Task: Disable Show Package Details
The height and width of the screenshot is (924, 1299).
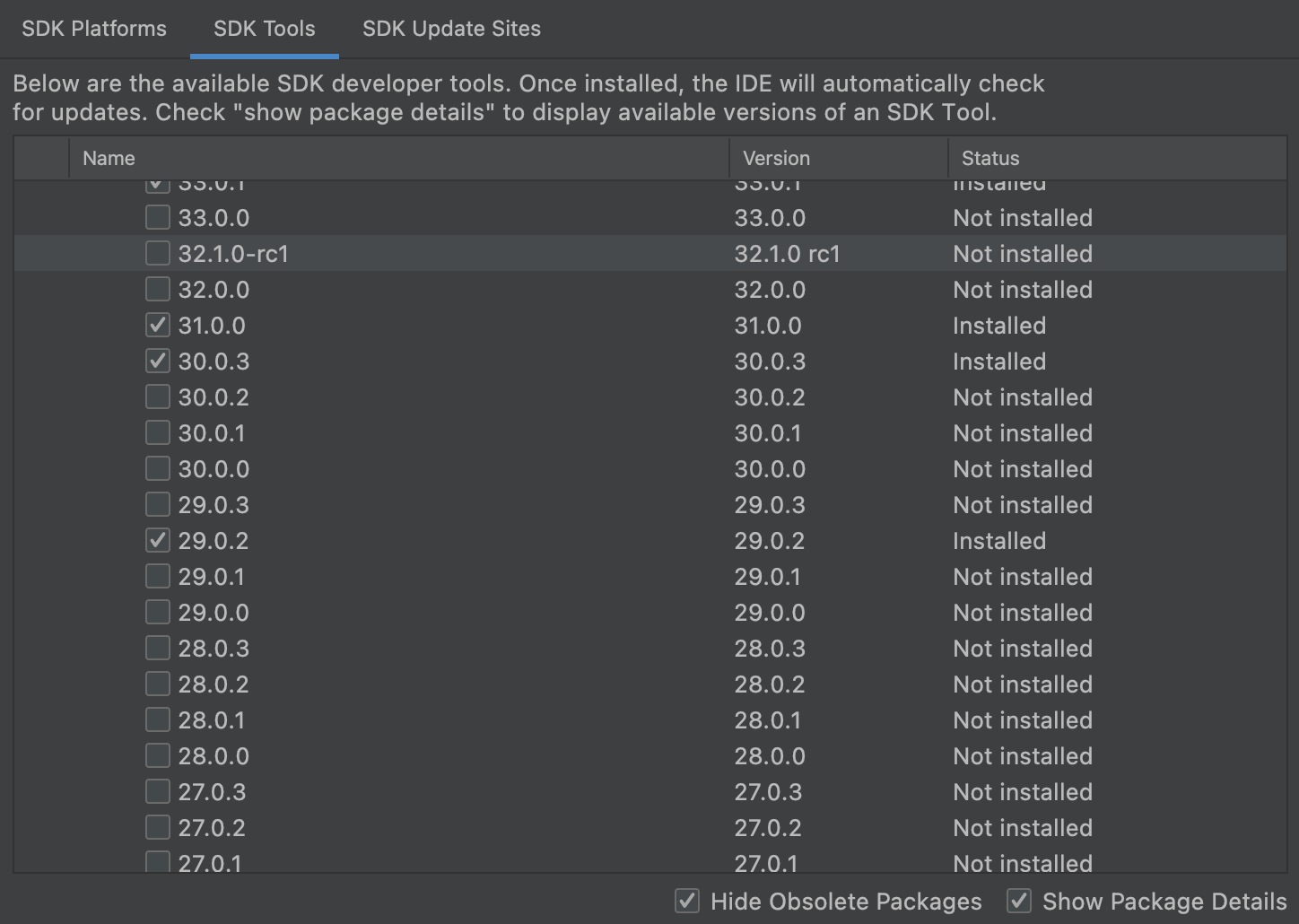Action: [1019, 901]
